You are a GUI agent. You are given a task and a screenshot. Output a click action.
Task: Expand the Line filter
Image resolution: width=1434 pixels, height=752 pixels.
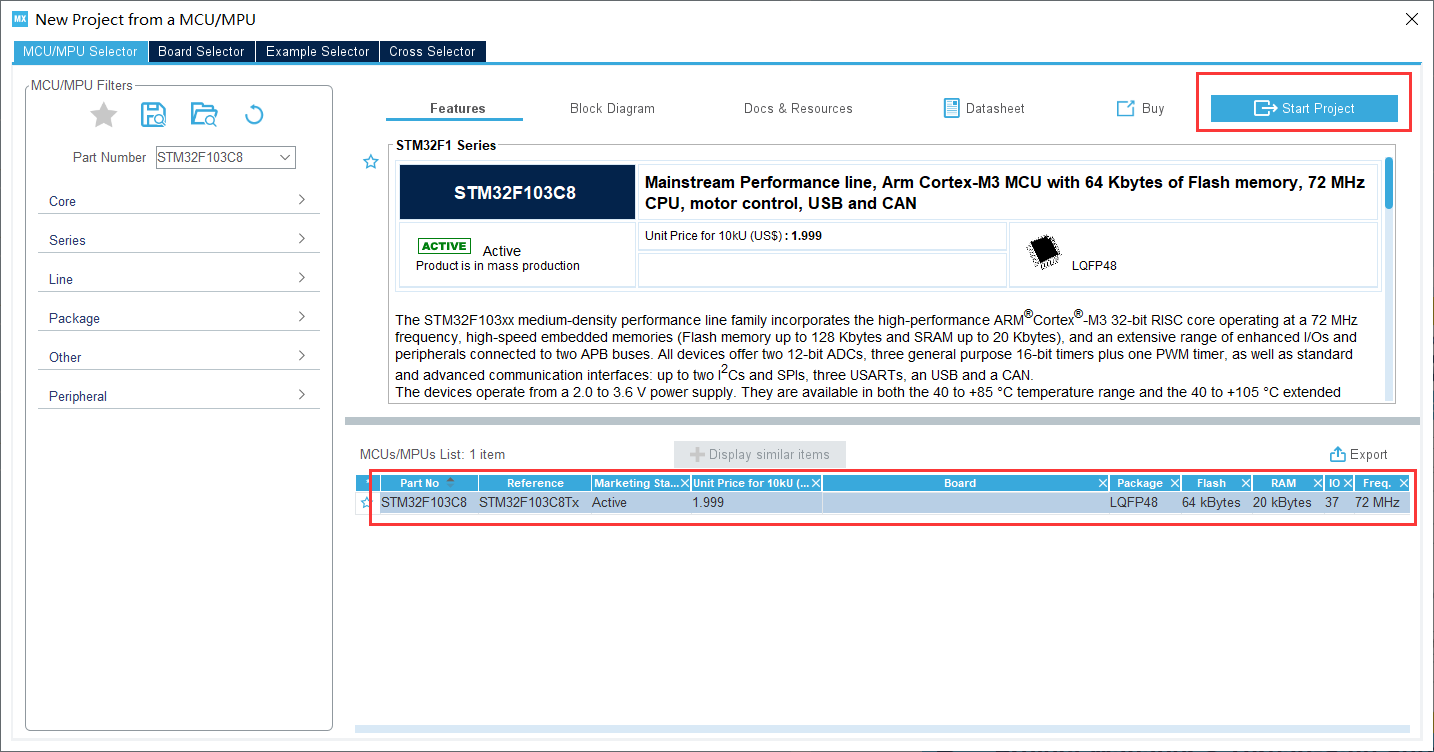click(180, 279)
